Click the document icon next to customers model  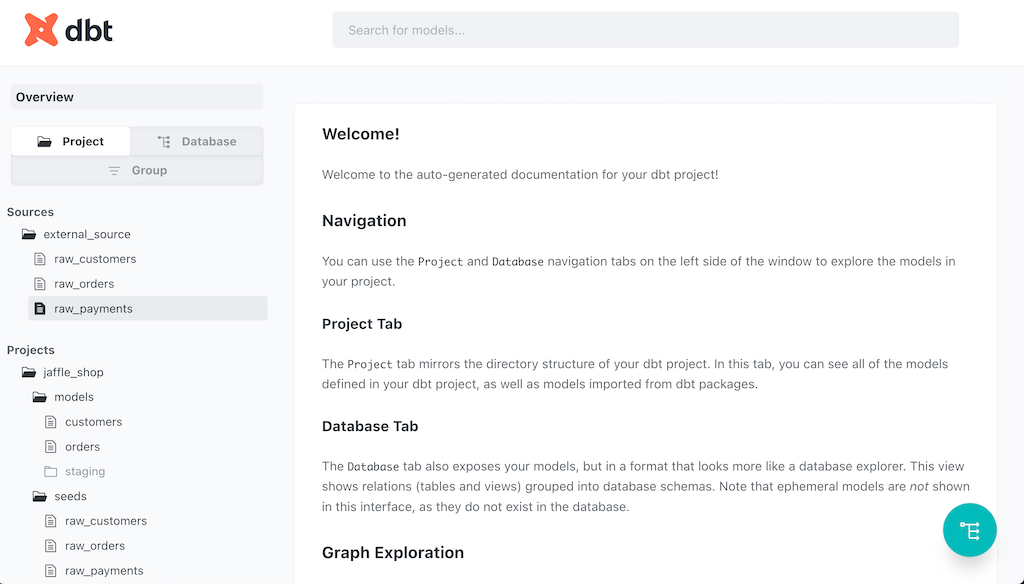[x=51, y=422]
